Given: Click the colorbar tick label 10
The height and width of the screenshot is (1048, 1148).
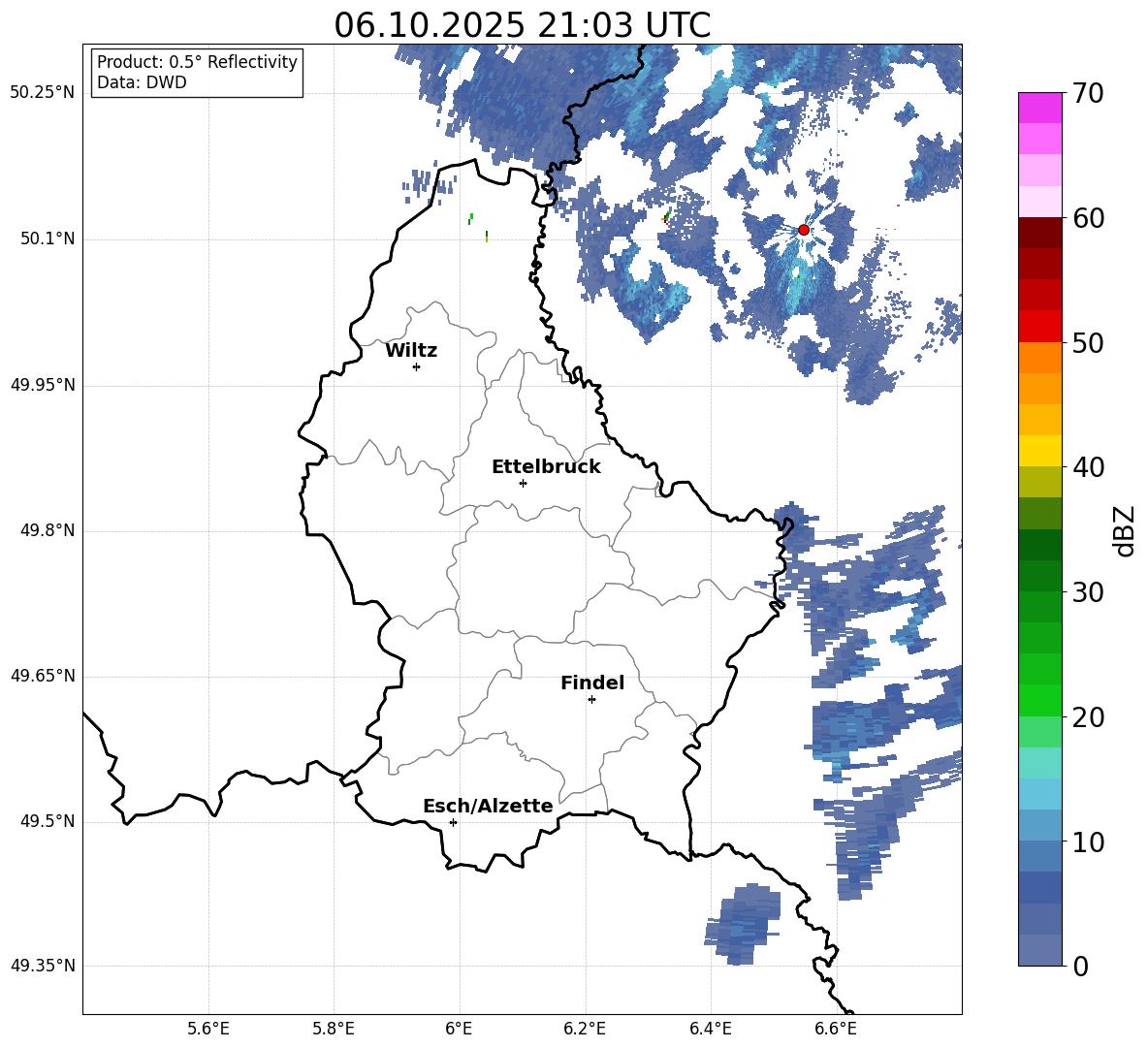Looking at the screenshot, I should pos(1088,842).
